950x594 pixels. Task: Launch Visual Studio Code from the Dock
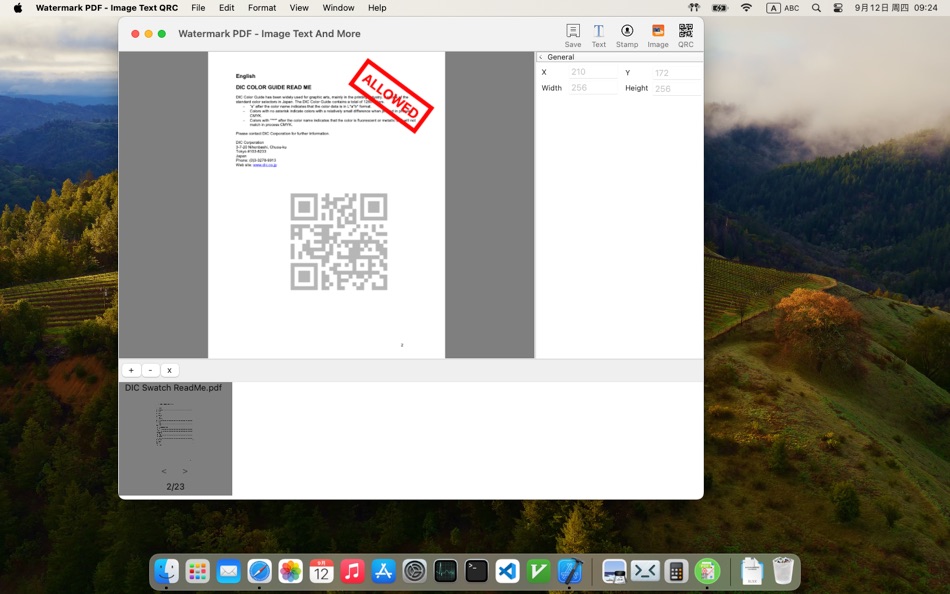pos(507,571)
